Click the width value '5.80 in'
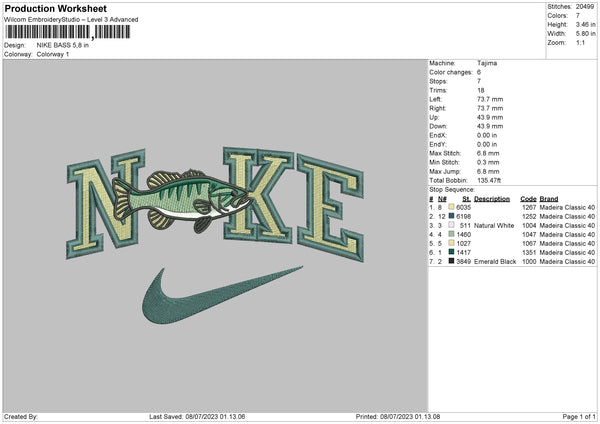Viewport: 600px width, 424px height. pos(586,34)
